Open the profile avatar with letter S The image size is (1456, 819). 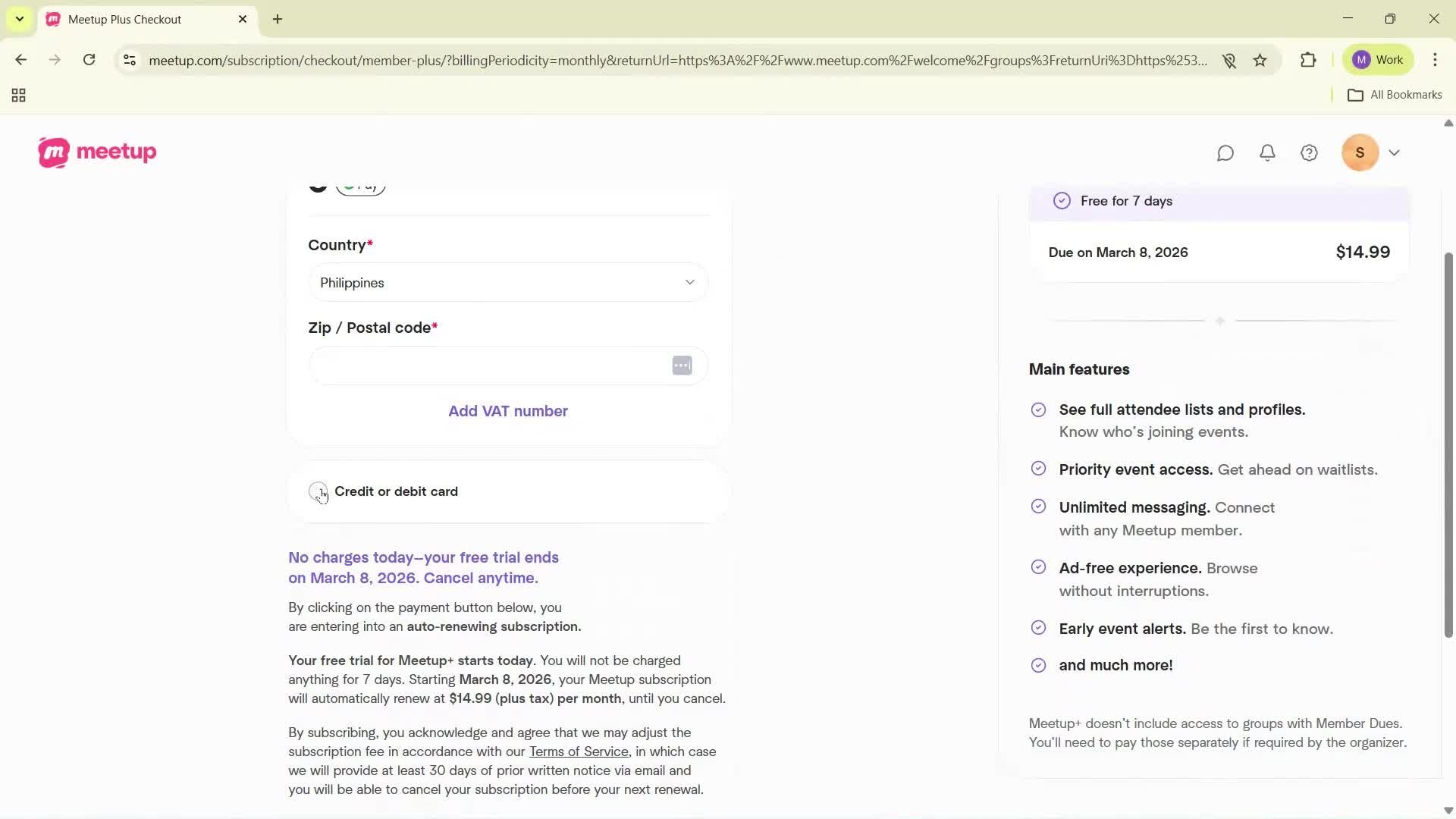tap(1360, 152)
